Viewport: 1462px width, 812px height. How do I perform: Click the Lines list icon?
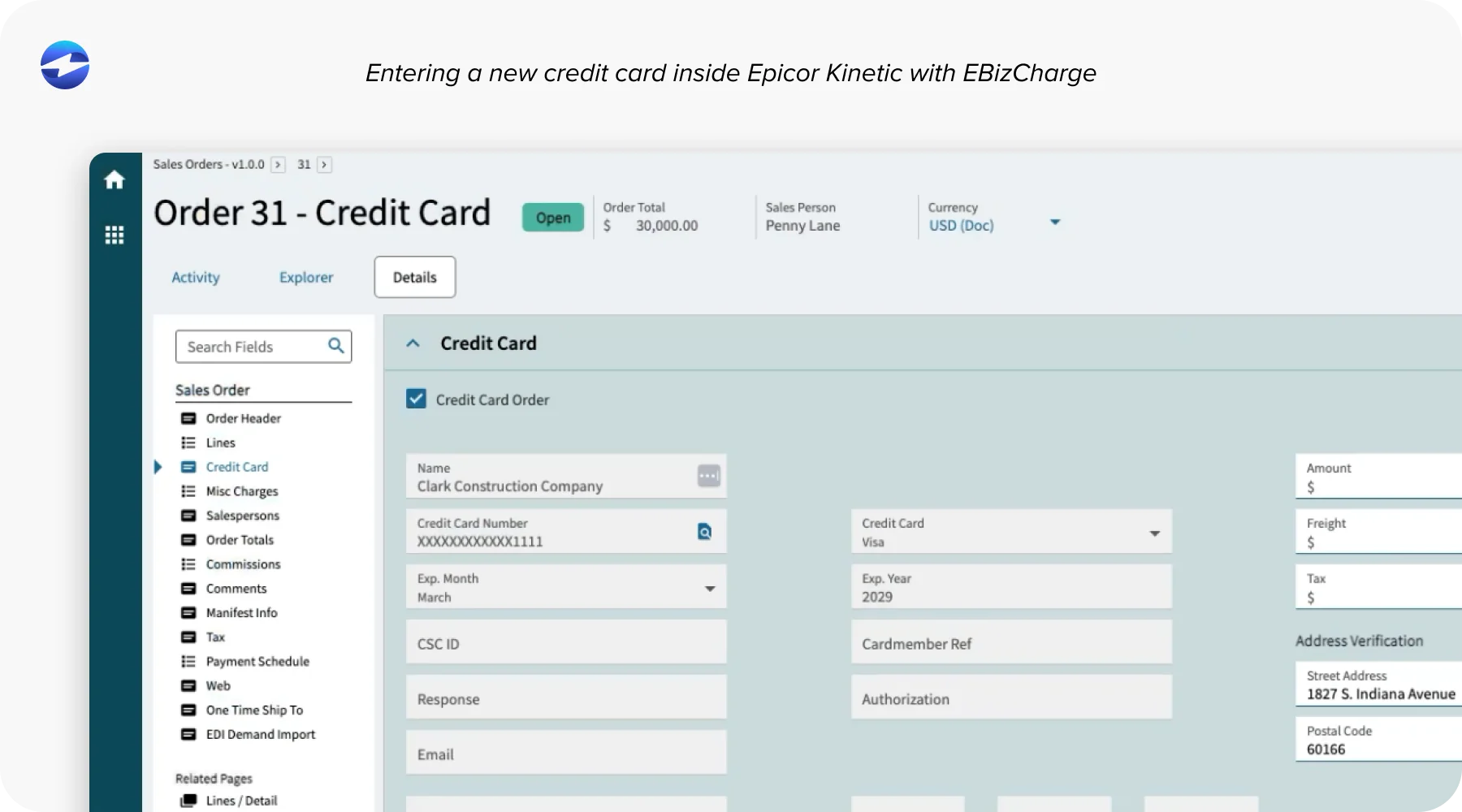click(x=188, y=443)
